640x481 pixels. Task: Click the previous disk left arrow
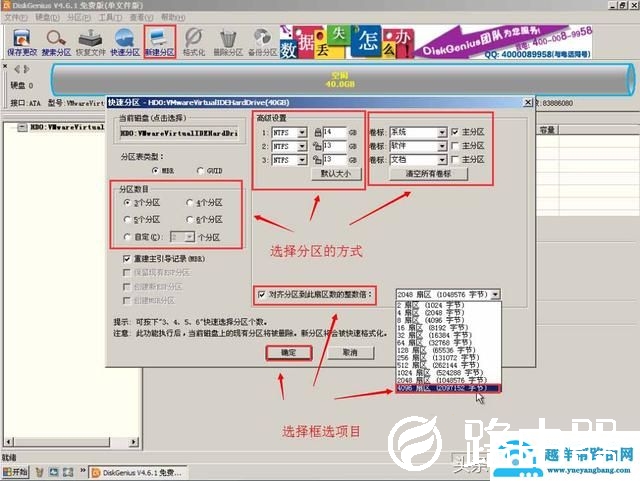point(17,69)
